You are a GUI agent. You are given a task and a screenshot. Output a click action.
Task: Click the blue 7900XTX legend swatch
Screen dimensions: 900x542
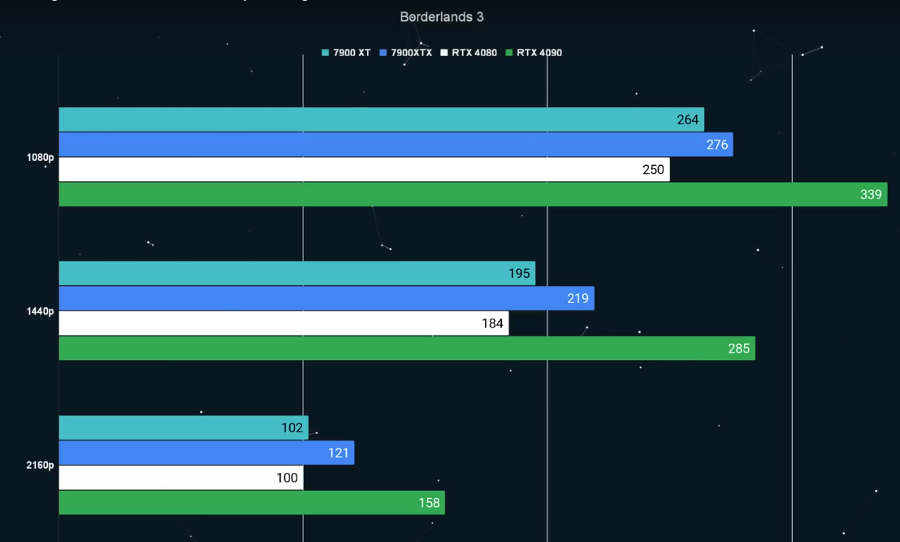(x=383, y=53)
